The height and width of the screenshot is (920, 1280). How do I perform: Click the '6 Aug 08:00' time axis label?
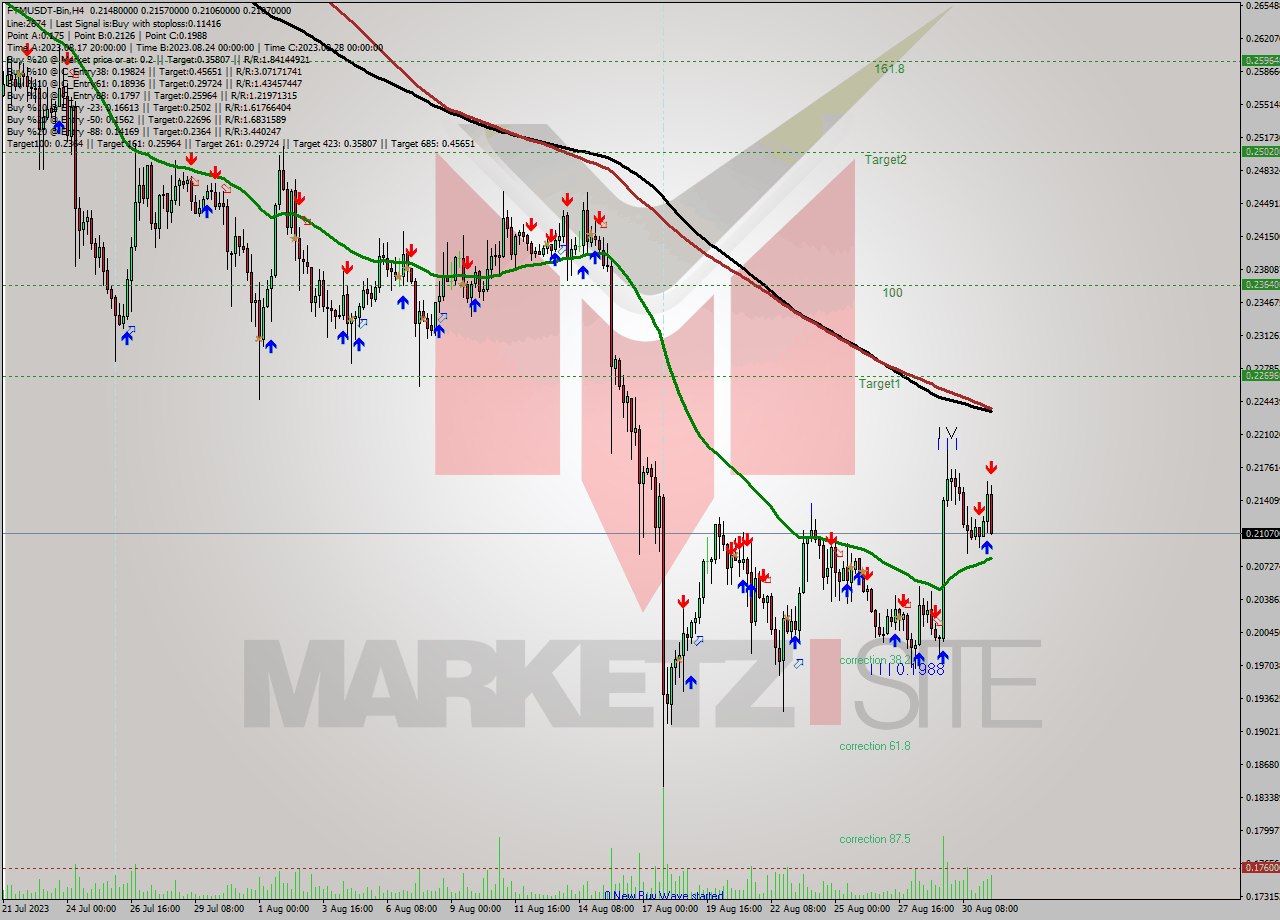pyautogui.click(x=410, y=909)
